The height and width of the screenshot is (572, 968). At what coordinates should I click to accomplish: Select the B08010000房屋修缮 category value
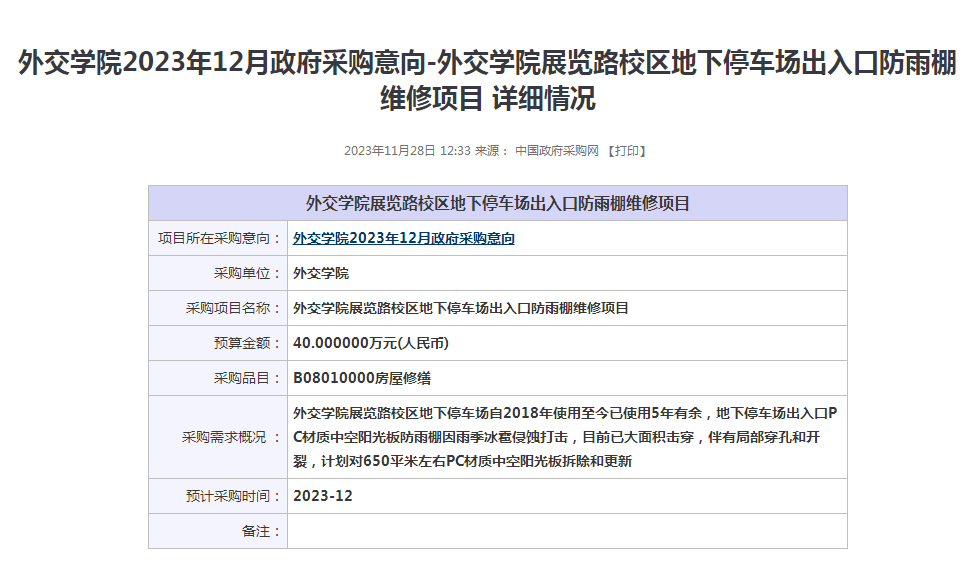pyautogui.click(x=362, y=378)
